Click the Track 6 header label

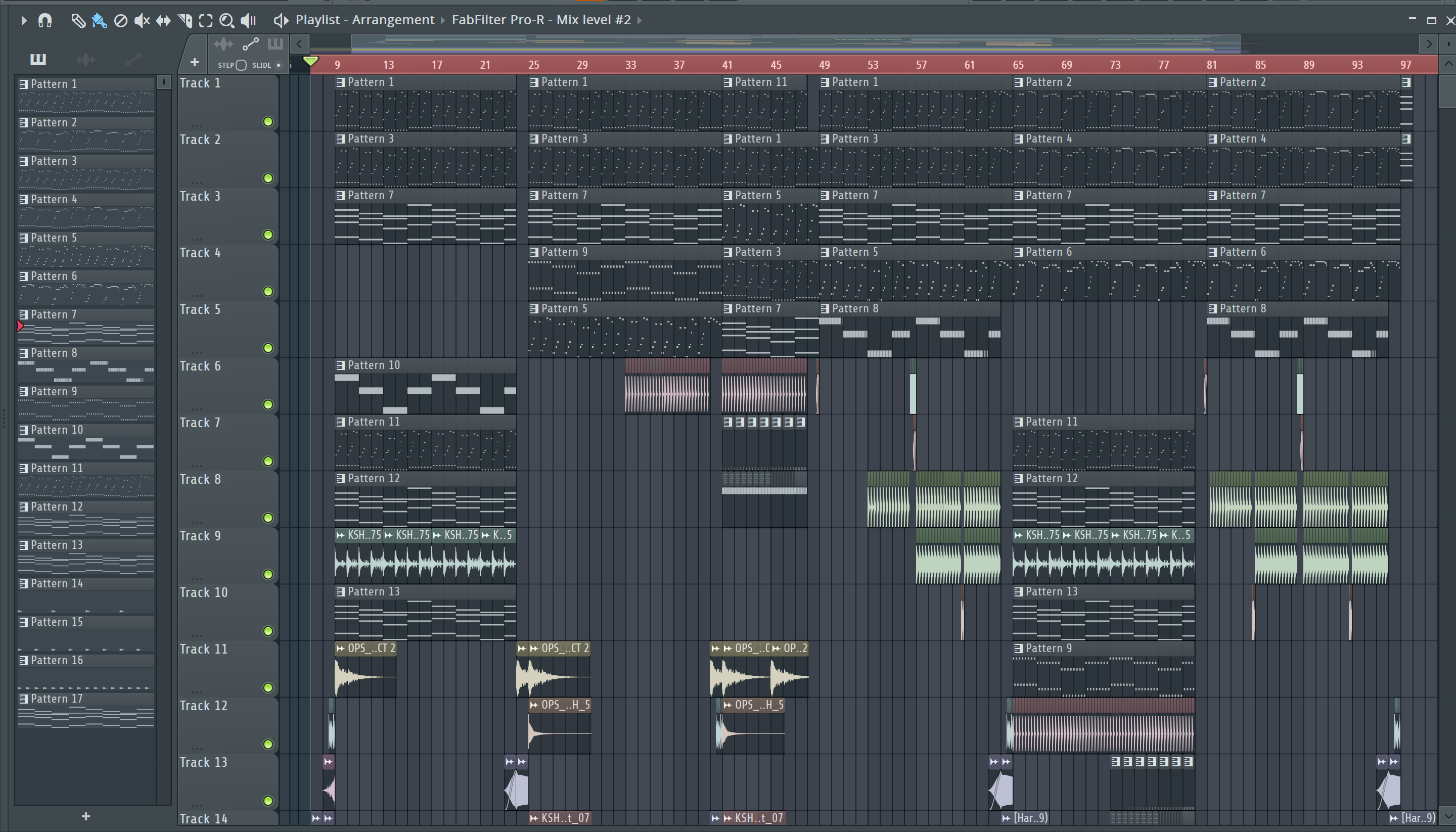200,366
